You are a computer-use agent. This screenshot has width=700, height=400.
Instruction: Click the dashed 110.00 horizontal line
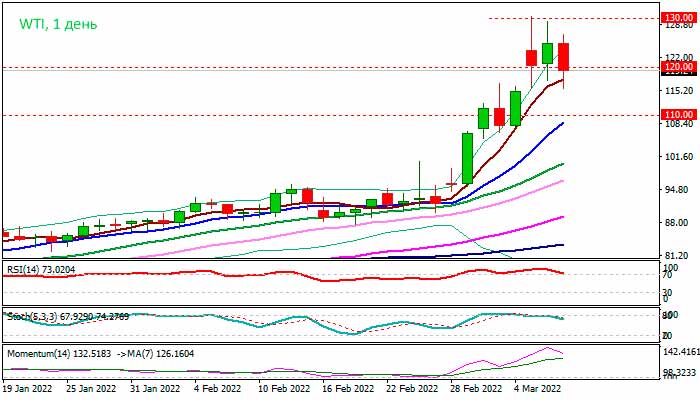(300, 115)
